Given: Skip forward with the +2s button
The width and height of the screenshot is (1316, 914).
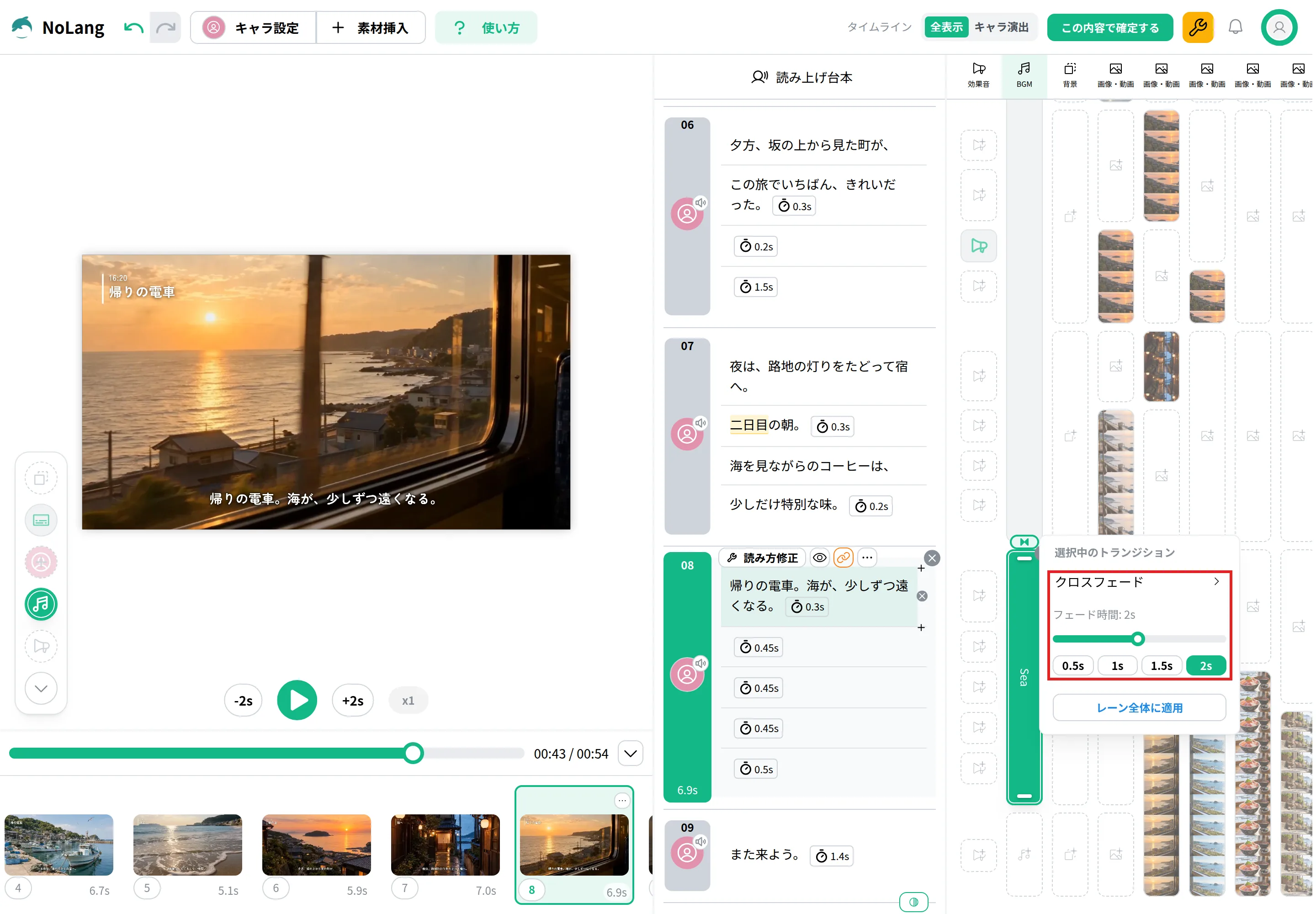Looking at the screenshot, I should tap(353, 701).
